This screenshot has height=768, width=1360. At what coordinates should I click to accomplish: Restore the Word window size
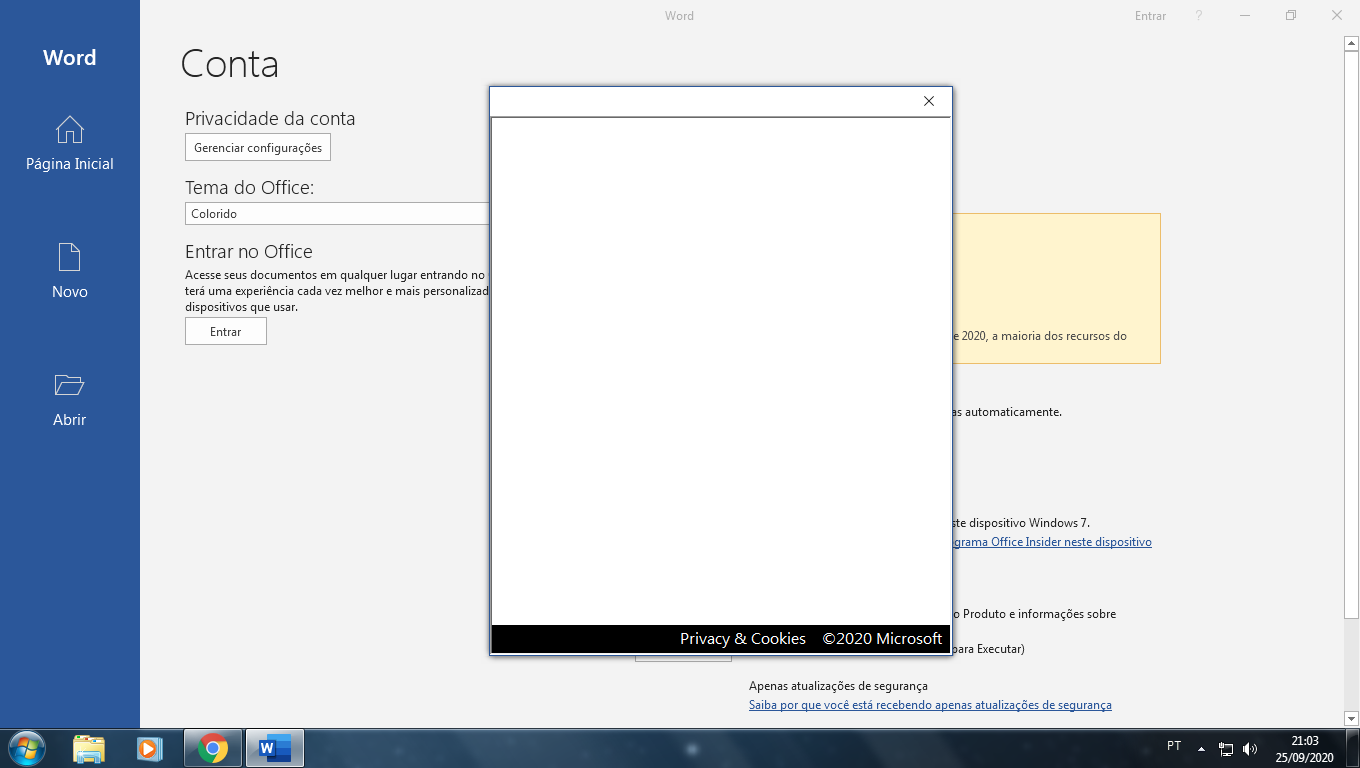[x=1291, y=16]
